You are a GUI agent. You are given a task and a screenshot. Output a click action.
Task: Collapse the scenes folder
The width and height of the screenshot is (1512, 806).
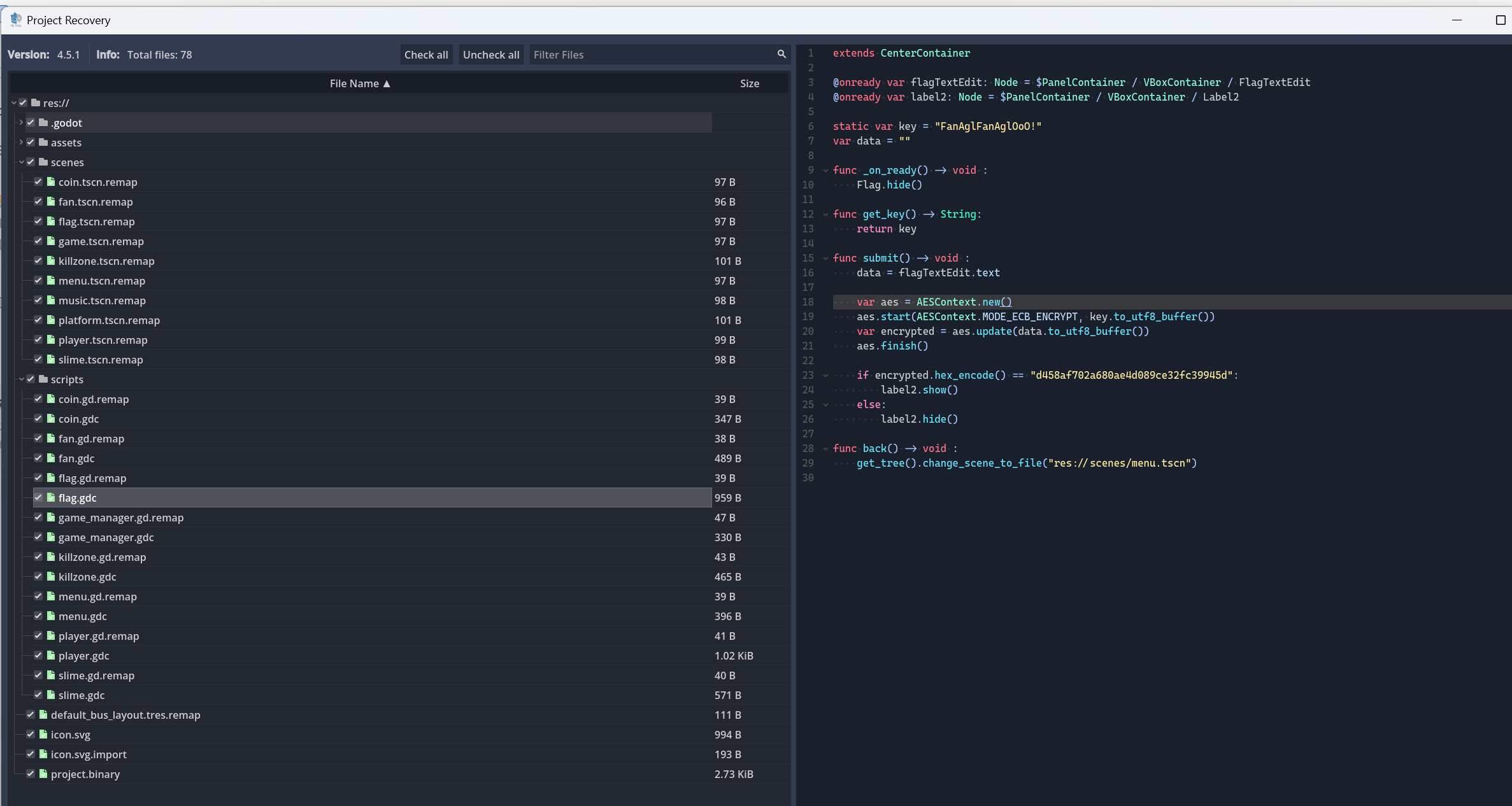(x=22, y=162)
